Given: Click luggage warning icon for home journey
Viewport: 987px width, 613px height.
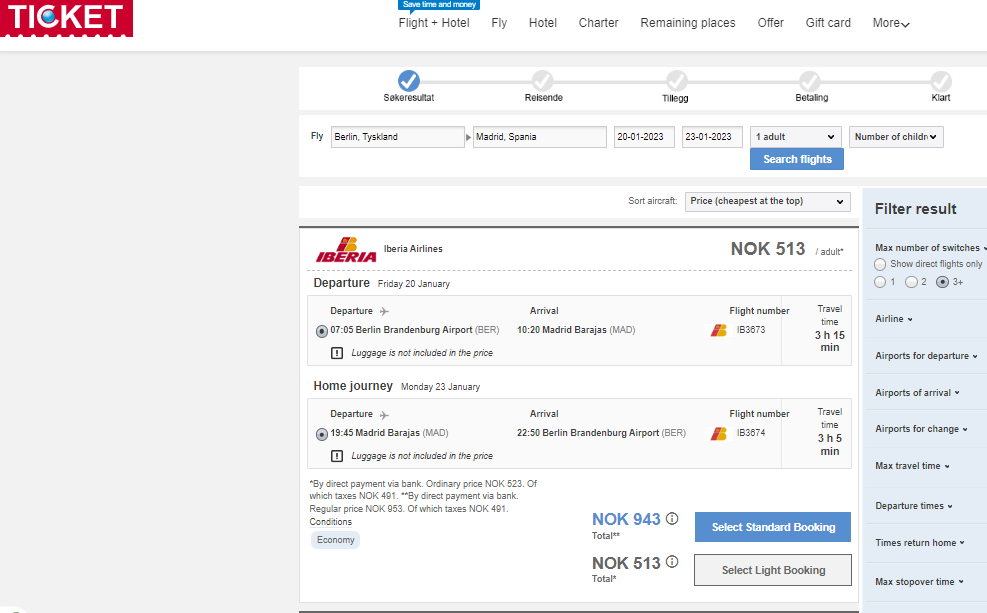Looking at the screenshot, I should point(337,456).
